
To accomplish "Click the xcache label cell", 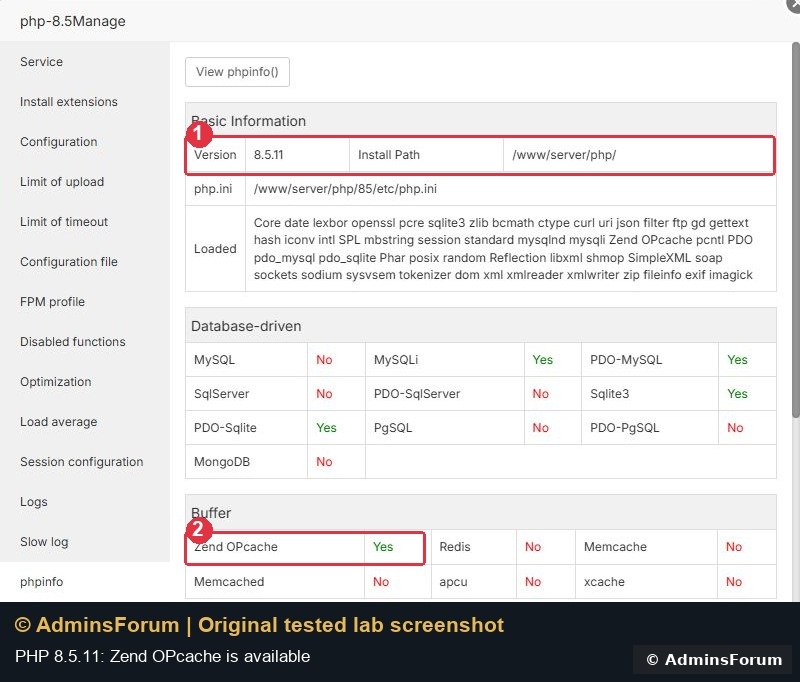I will [646, 582].
